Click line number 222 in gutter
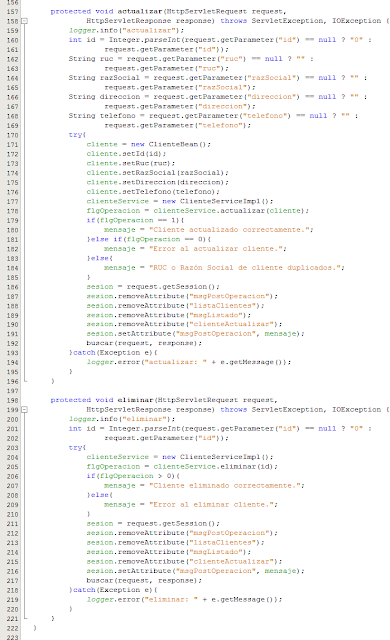The image size is (390, 640). (12, 628)
